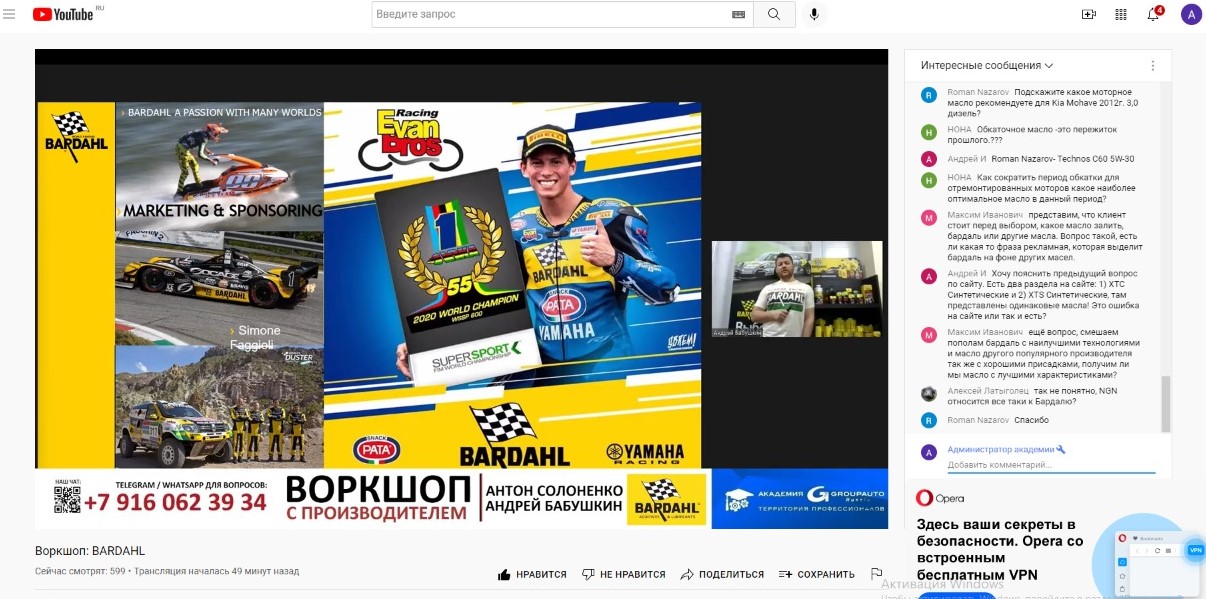Open notifications bell with badge
The image size is (1206, 599).
1153,13
